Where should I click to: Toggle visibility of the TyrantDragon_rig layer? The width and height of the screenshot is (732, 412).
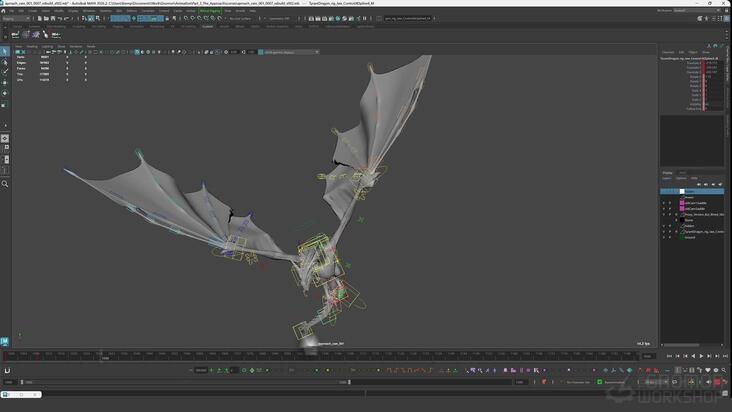tap(664, 231)
